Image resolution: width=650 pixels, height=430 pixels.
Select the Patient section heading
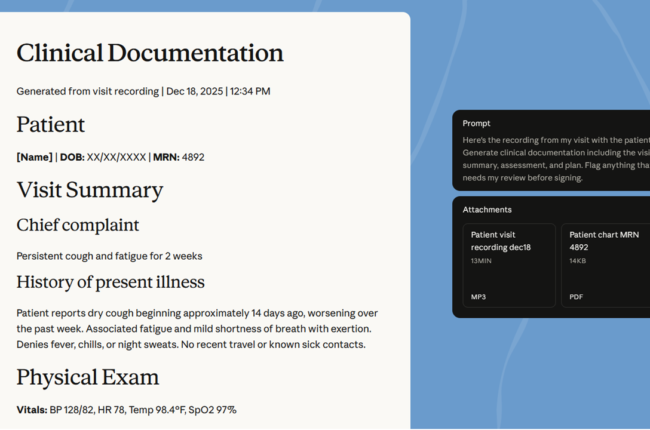(x=51, y=125)
